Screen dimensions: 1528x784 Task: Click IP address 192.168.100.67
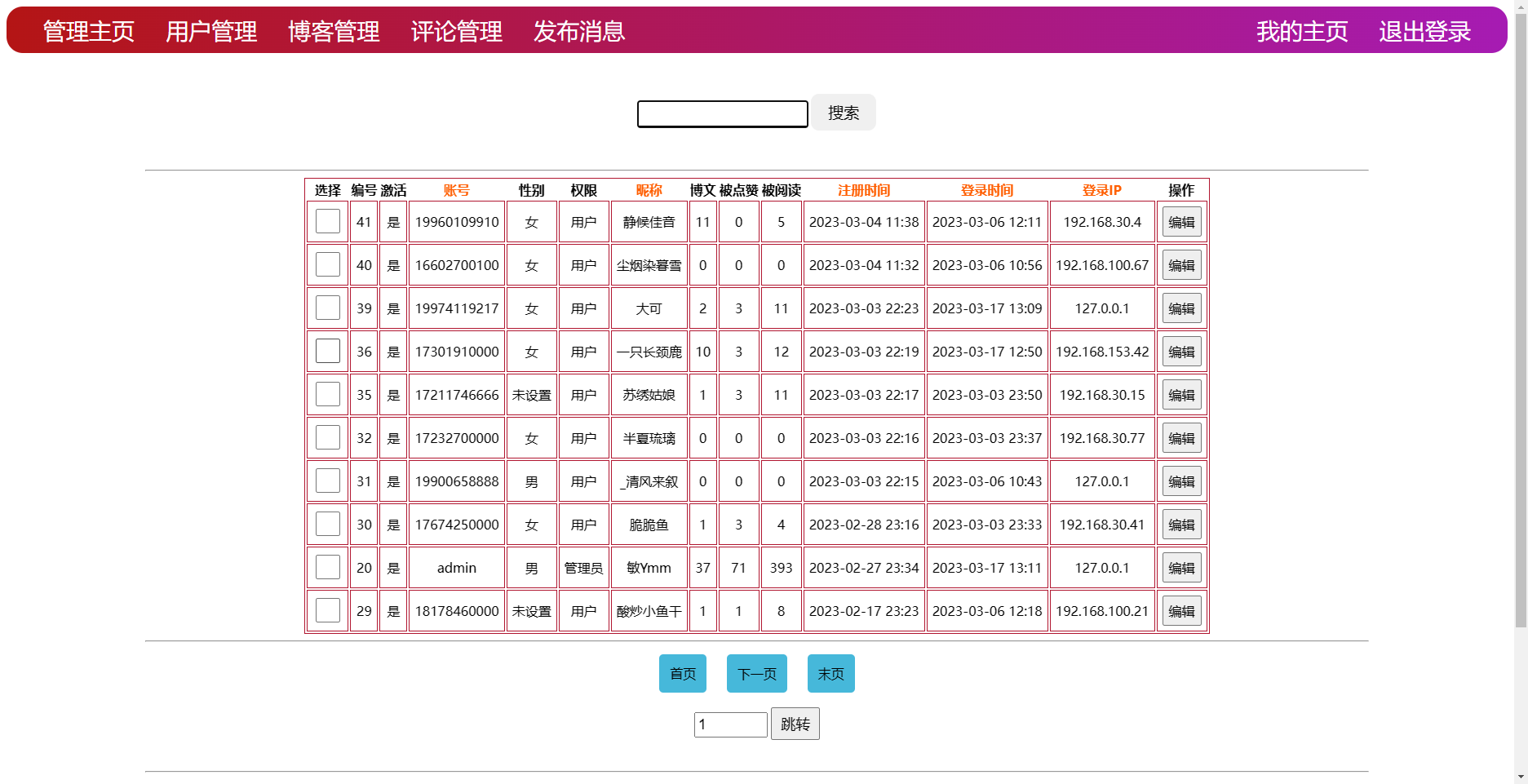pyautogui.click(x=1102, y=265)
